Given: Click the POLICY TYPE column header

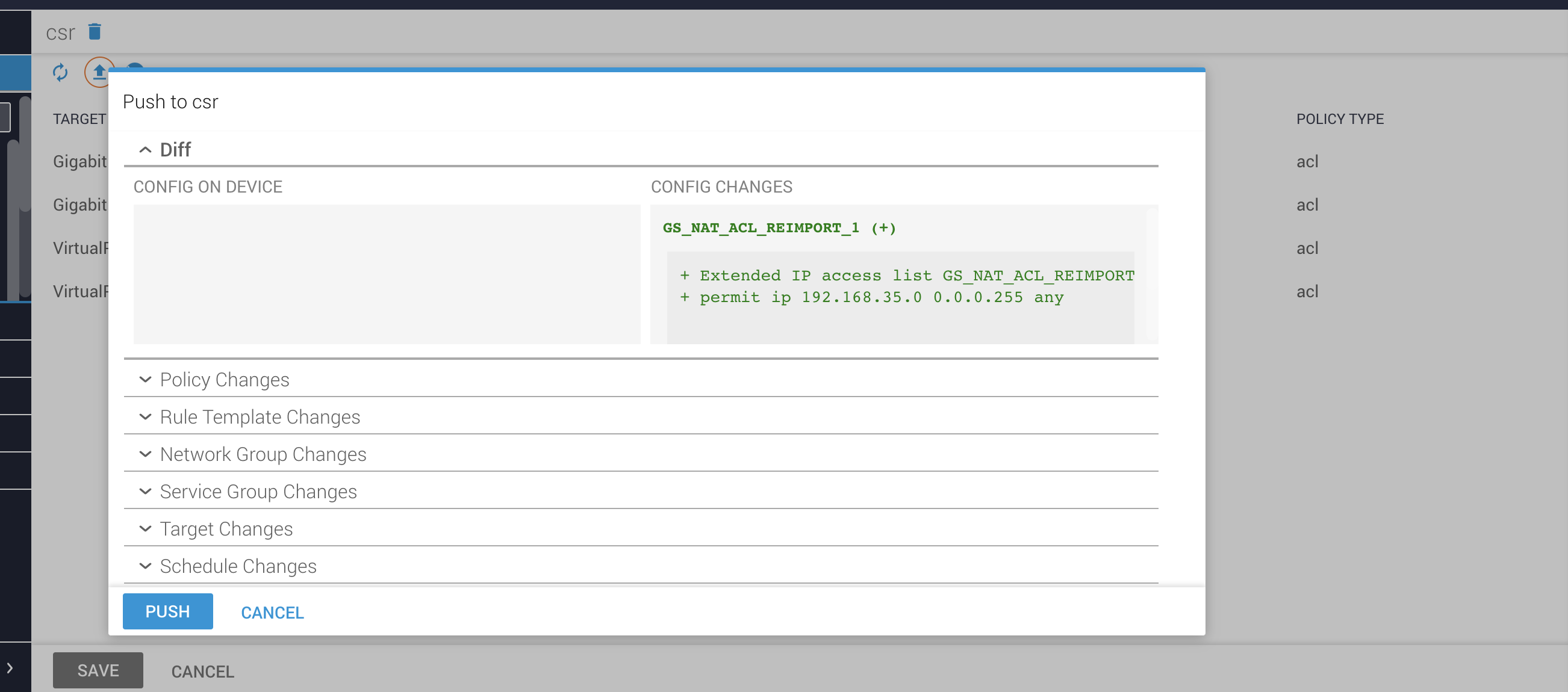Looking at the screenshot, I should 1340,119.
